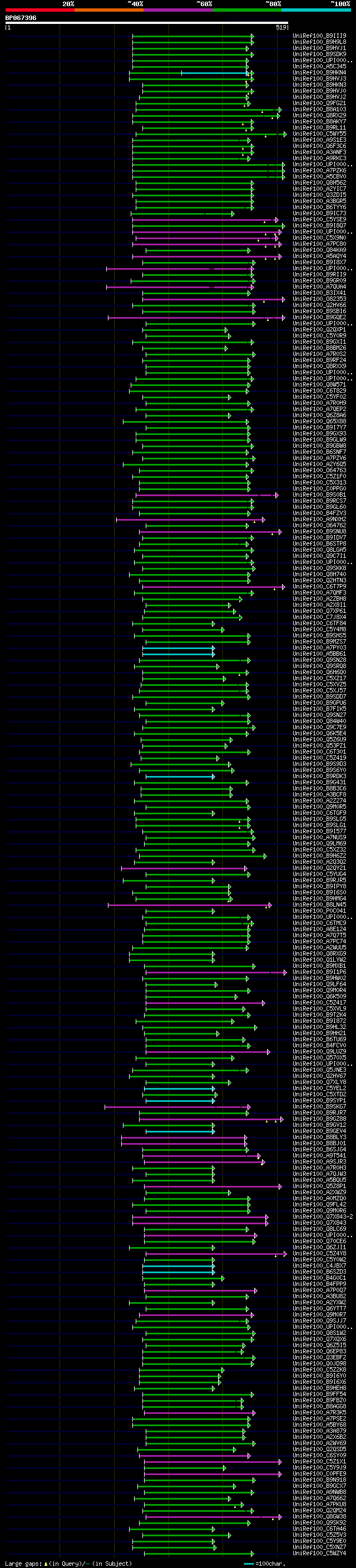This screenshot has height=1568, width=356.
Task: Click the purple alignment bar for C5YSE9
Action: [x=205, y=220]
